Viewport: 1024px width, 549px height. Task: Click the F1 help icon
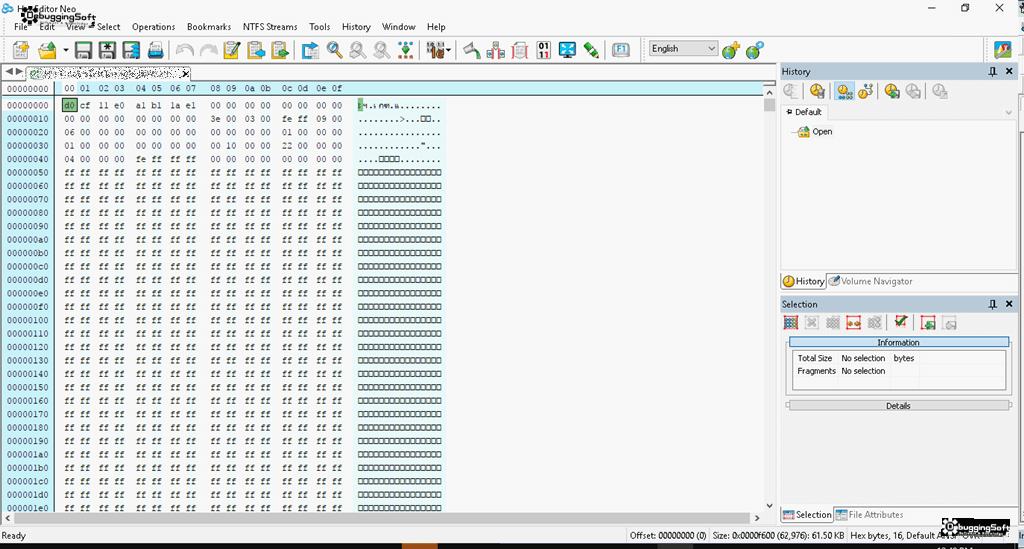pos(621,50)
